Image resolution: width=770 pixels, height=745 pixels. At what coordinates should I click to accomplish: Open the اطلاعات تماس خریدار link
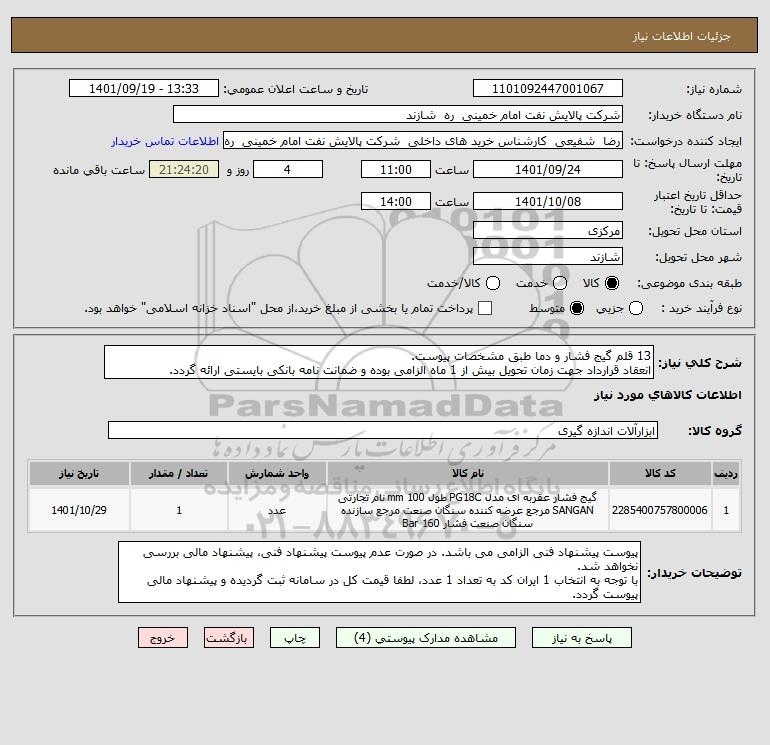click(165, 141)
